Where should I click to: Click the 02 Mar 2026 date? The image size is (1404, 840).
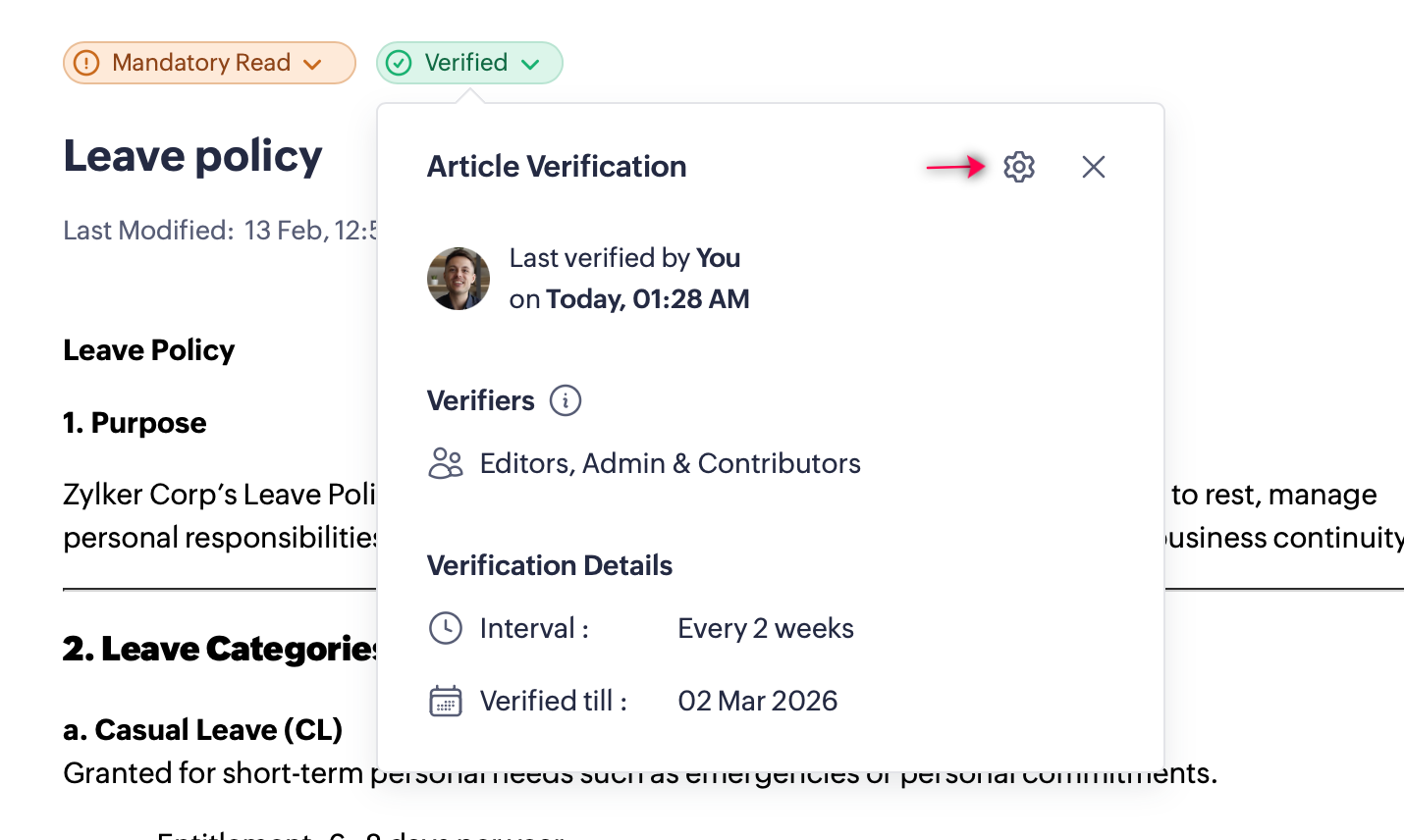pyautogui.click(x=758, y=701)
